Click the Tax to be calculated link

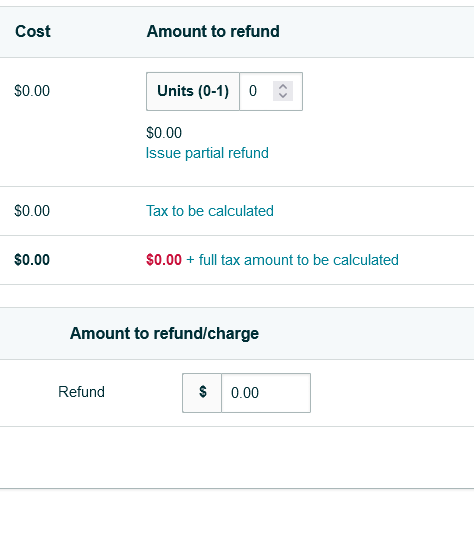(x=210, y=211)
